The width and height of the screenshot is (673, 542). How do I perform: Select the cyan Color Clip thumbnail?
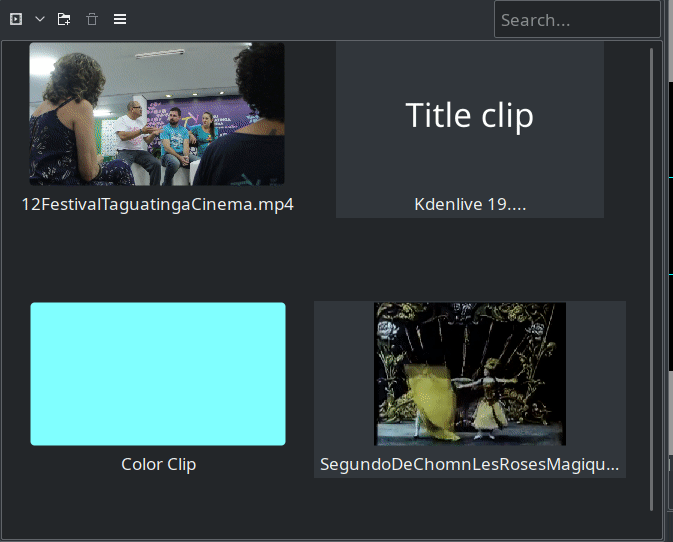click(158, 374)
